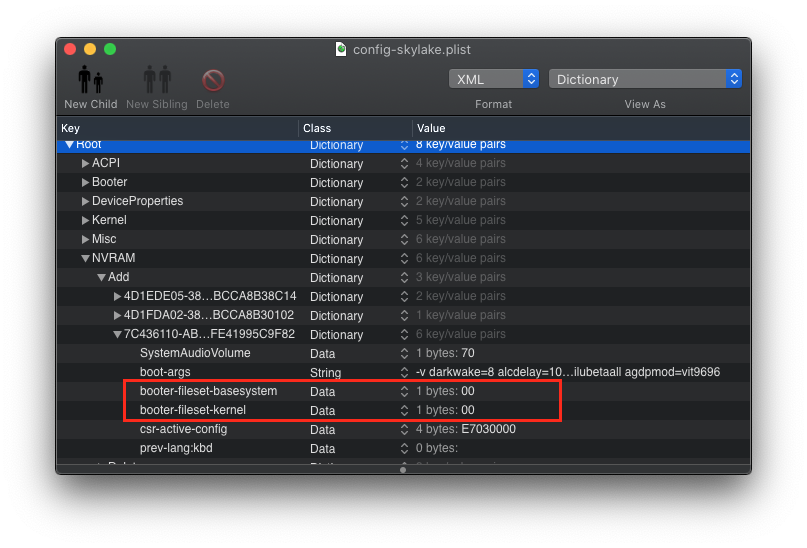Click the value '0 bytes:' of prev-lang:kbd
This screenshot has height=548, width=807.
tap(436, 448)
